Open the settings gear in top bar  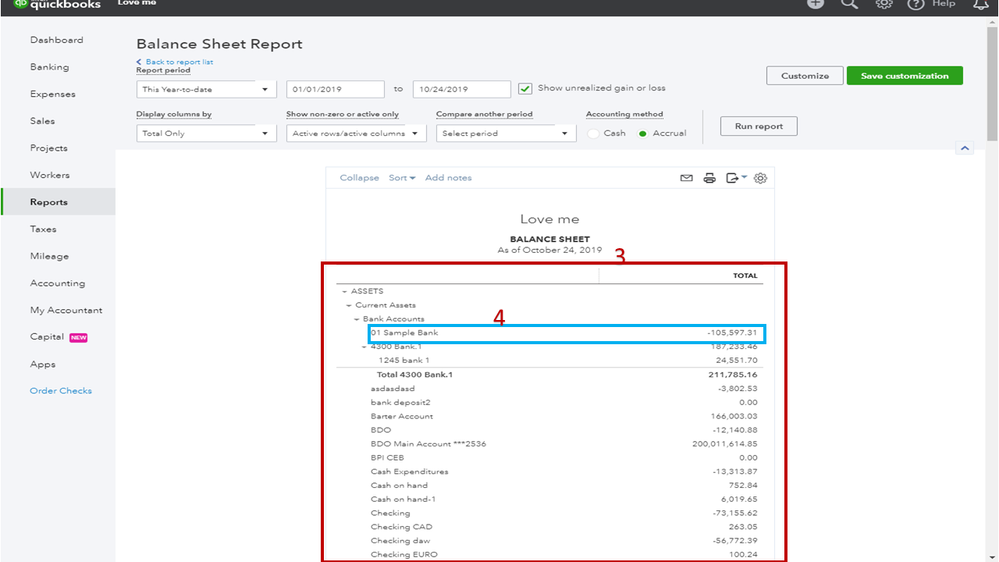click(883, 4)
